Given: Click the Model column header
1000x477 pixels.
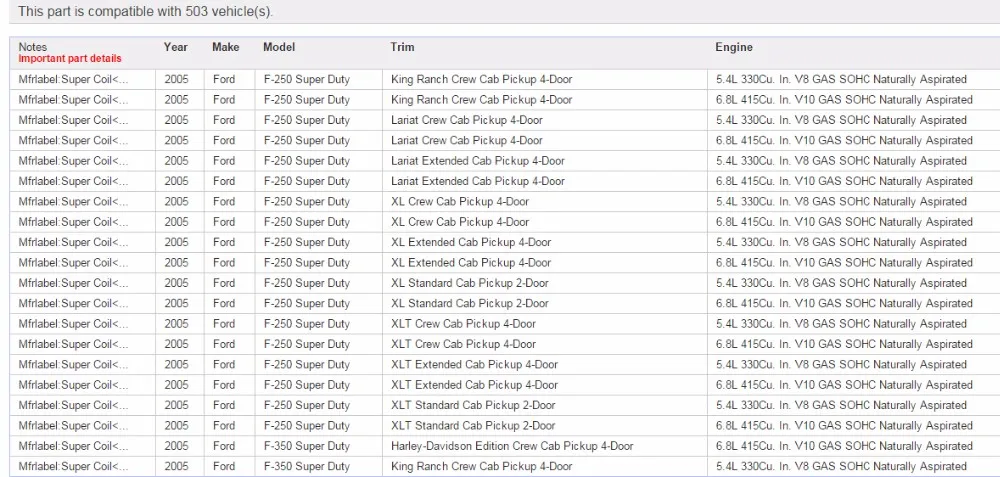Looking at the screenshot, I should (x=279, y=47).
